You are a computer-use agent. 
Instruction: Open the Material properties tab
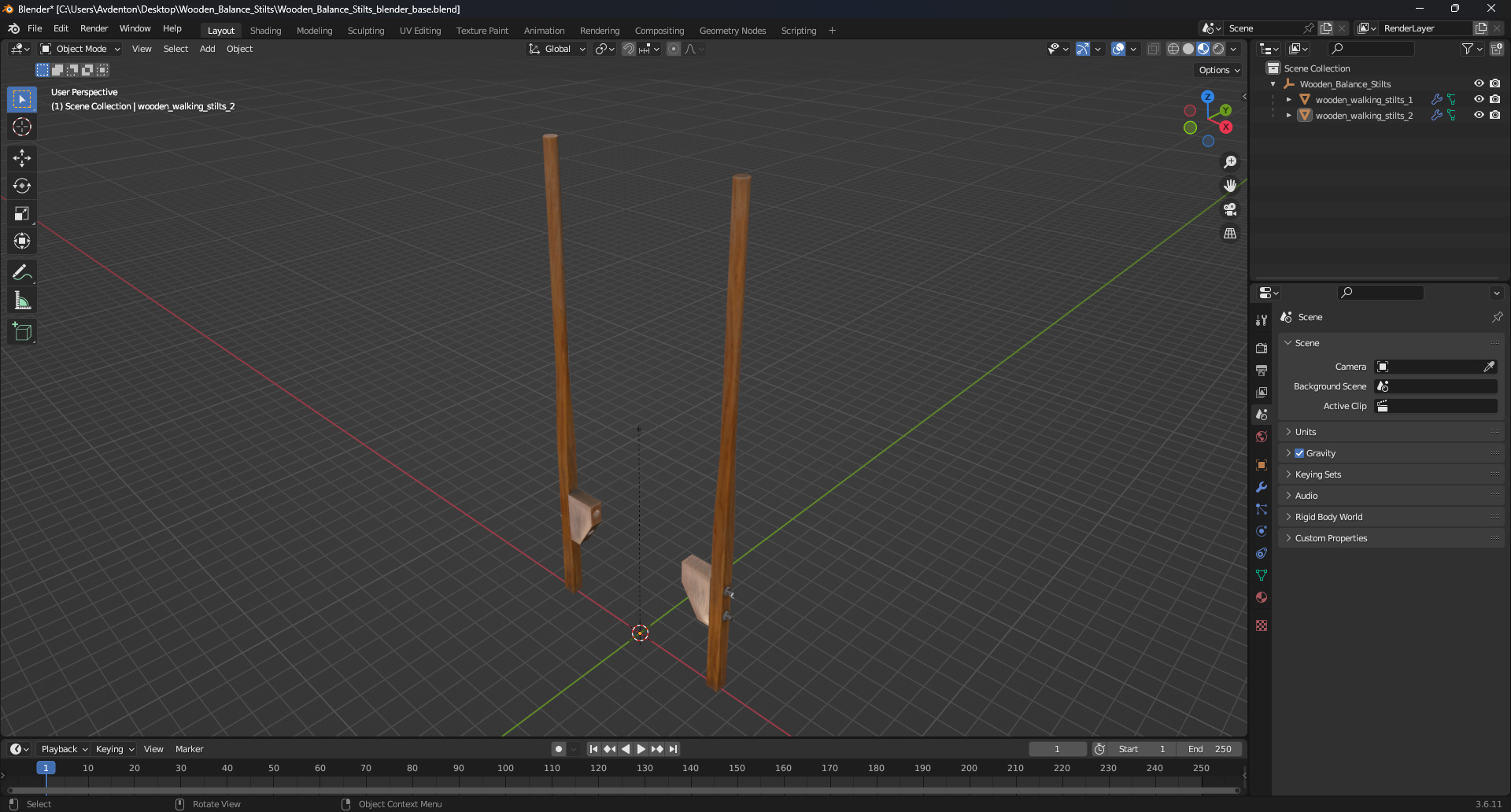[1262, 597]
